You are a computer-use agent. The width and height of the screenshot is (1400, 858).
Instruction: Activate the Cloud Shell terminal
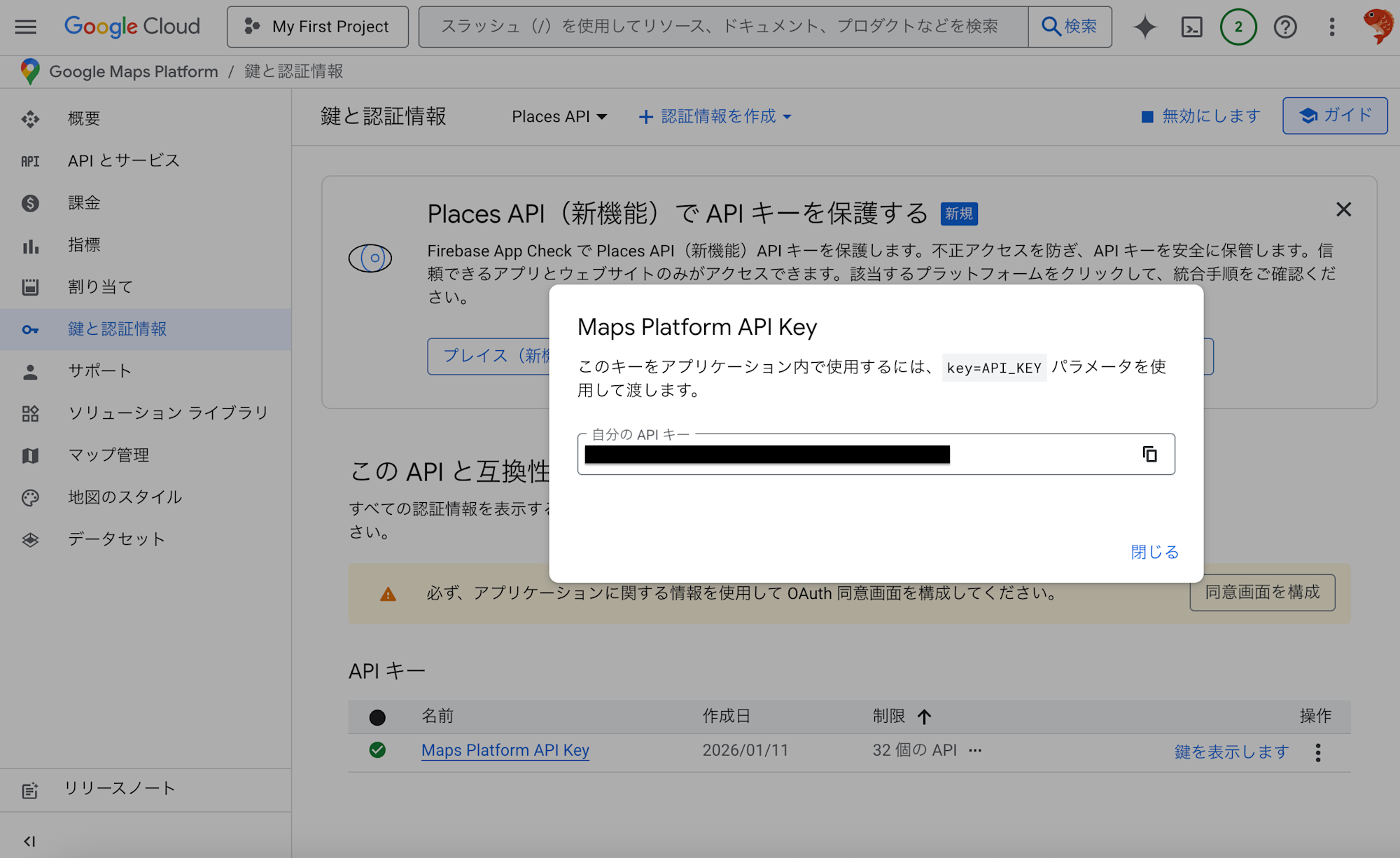(1192, 27)
